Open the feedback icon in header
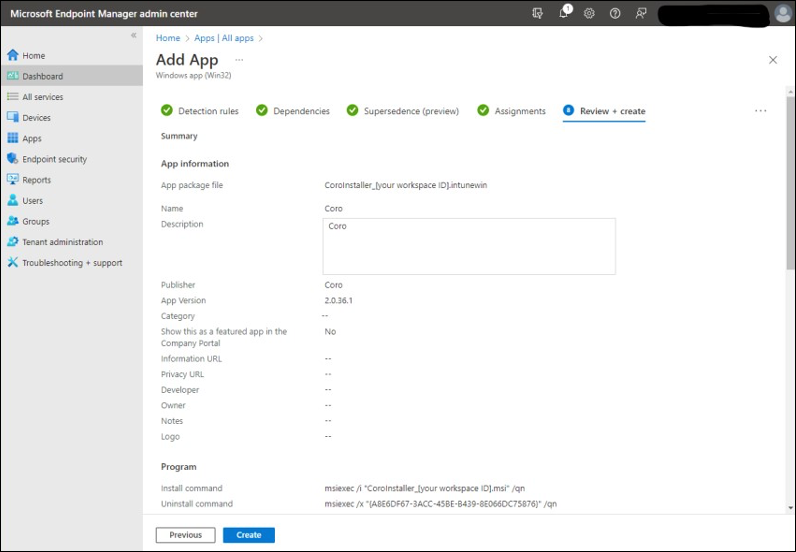Viewport: 796px width, 552px height. coord(641,14)
